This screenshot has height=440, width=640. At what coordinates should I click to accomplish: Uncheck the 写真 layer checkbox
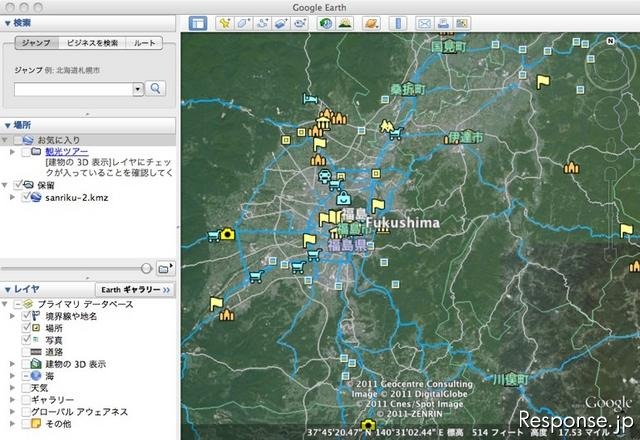pyautogui.click(x=26, y=340)
